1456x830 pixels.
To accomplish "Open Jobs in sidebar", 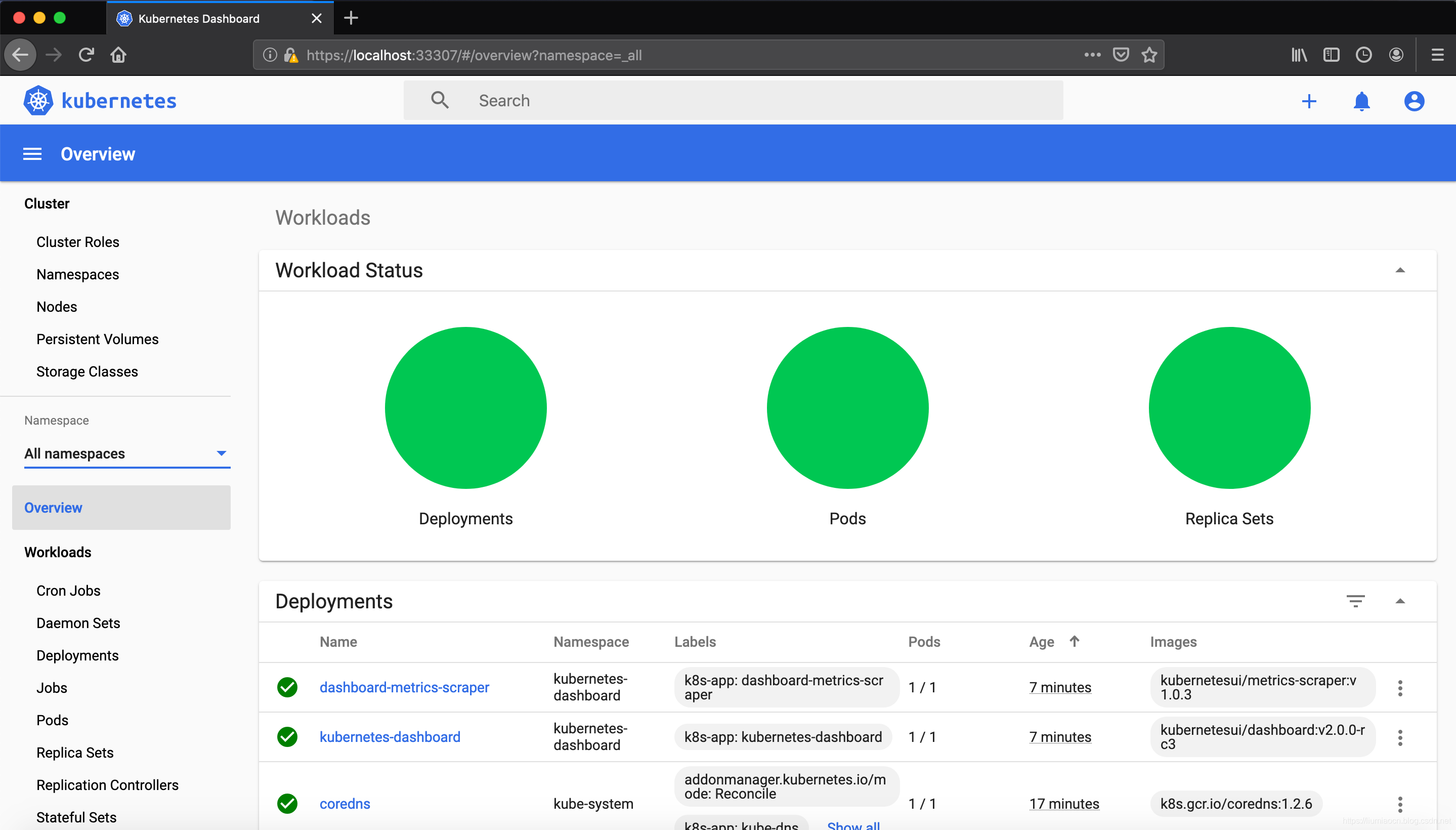I will tap(52, 688).
